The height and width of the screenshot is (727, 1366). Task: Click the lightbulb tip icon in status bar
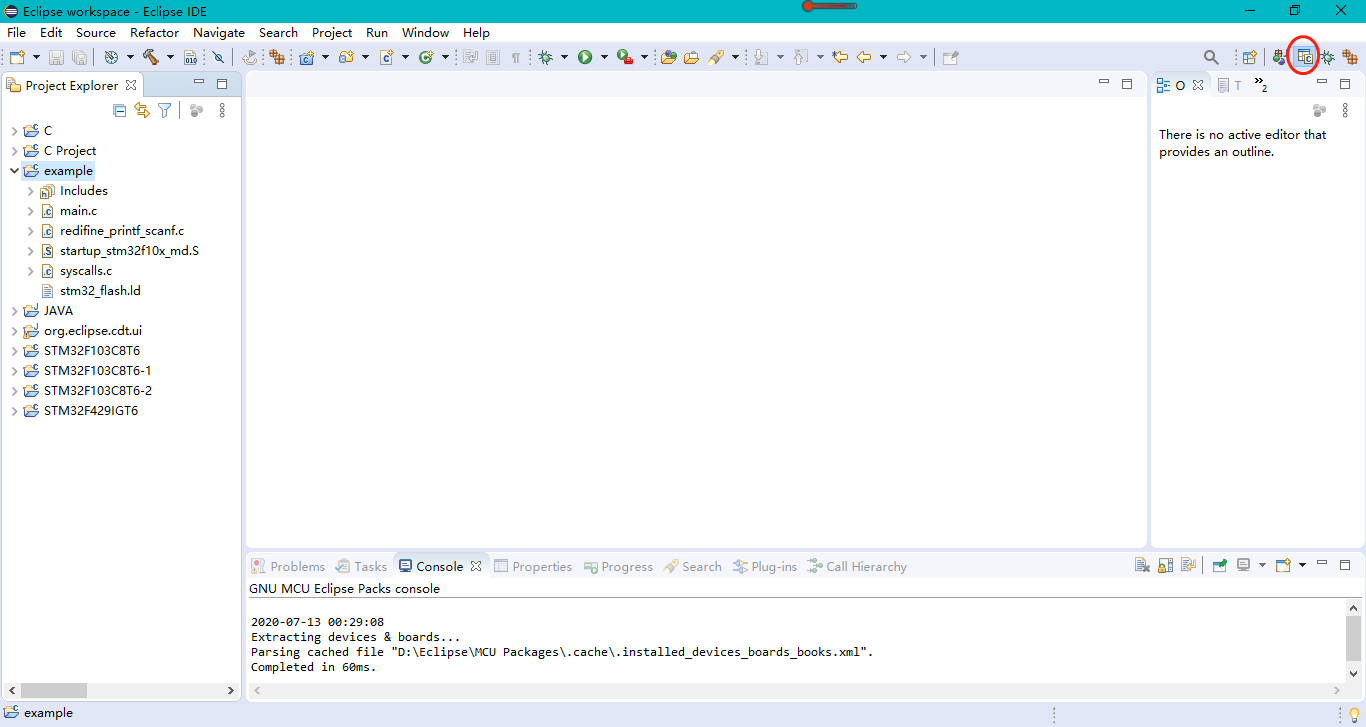pos(1354,713)
